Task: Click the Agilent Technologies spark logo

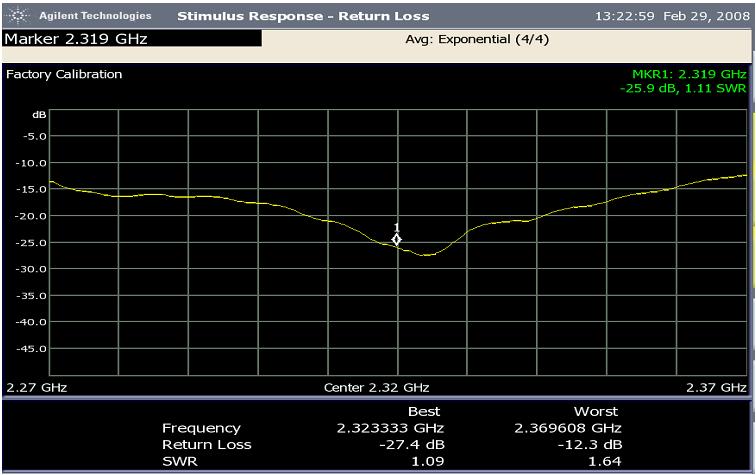Action: [18, 16]
